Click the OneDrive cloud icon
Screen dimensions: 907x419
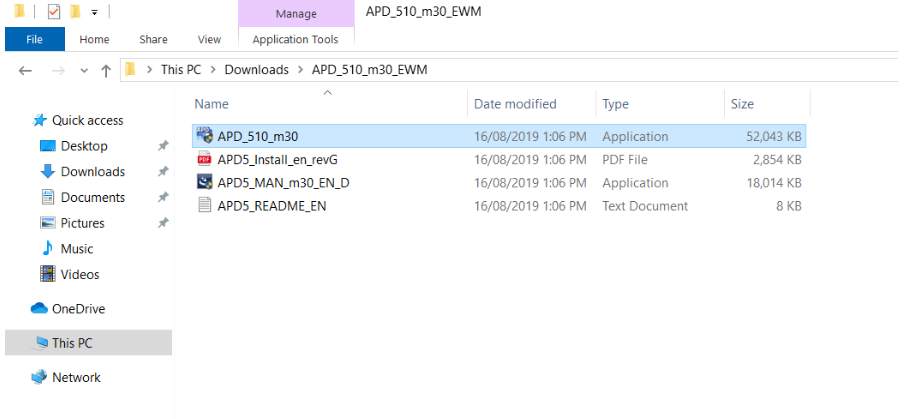[x=39, y=308]
